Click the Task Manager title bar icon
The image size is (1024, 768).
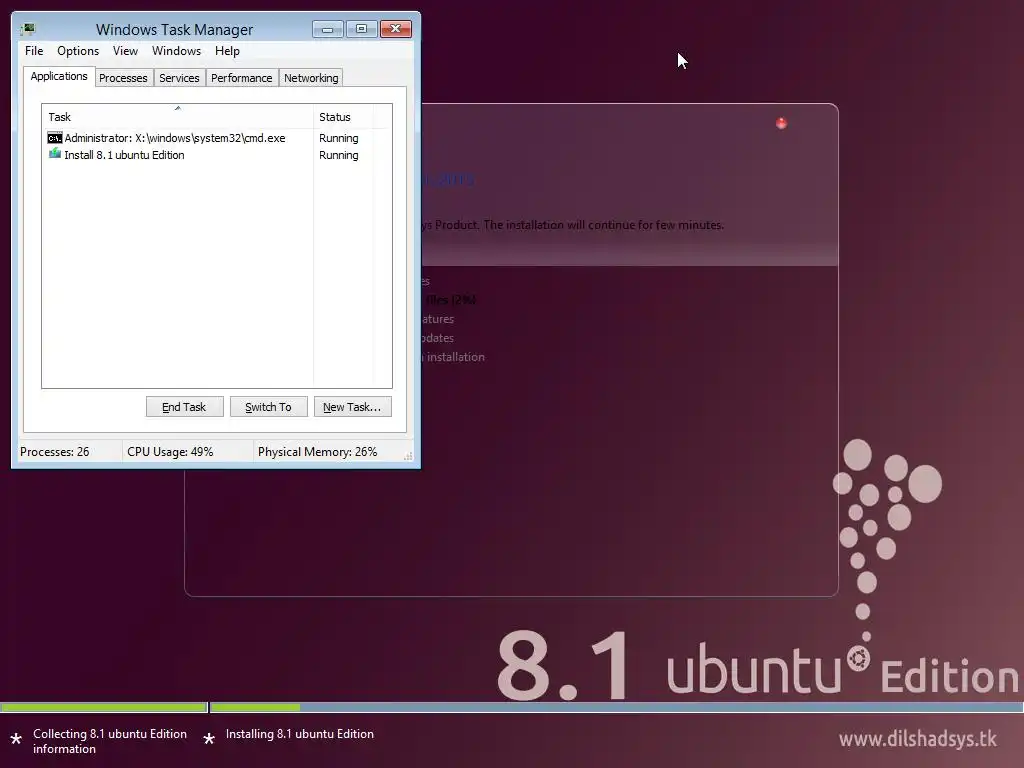point(28,29)
